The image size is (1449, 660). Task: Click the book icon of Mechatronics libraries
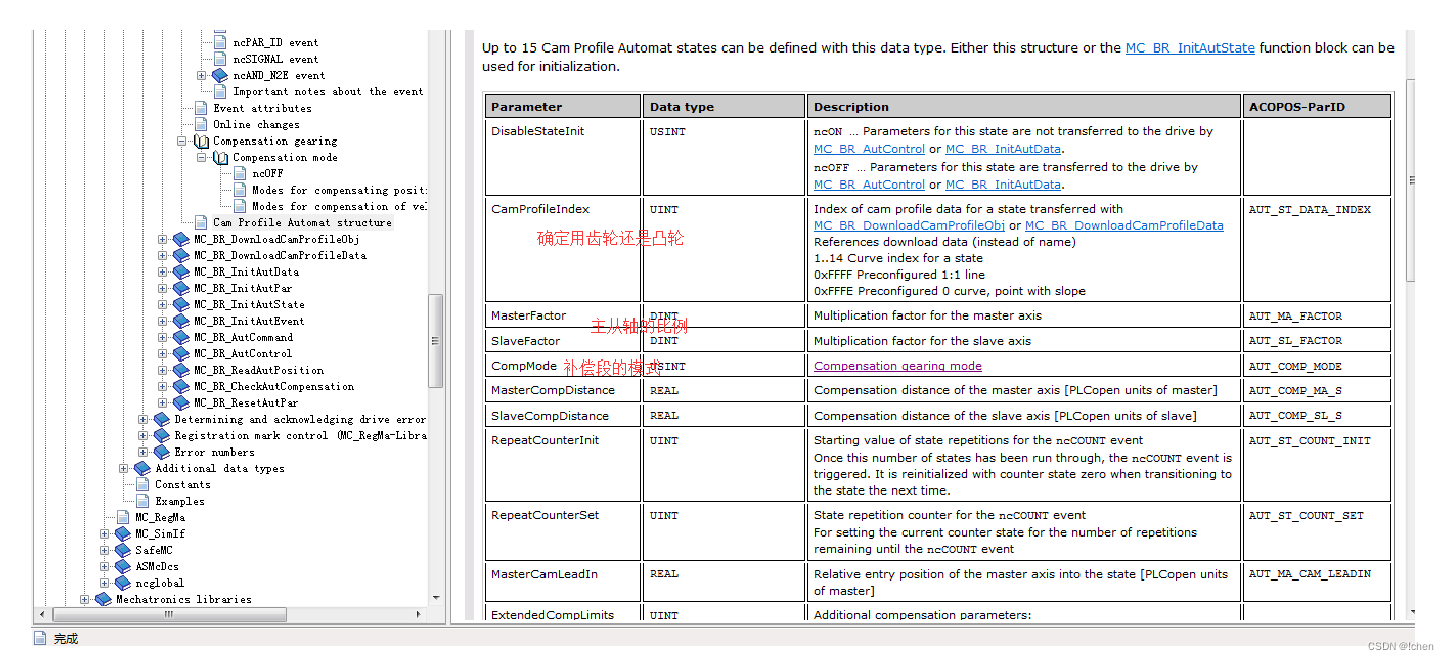coord(103,599)
